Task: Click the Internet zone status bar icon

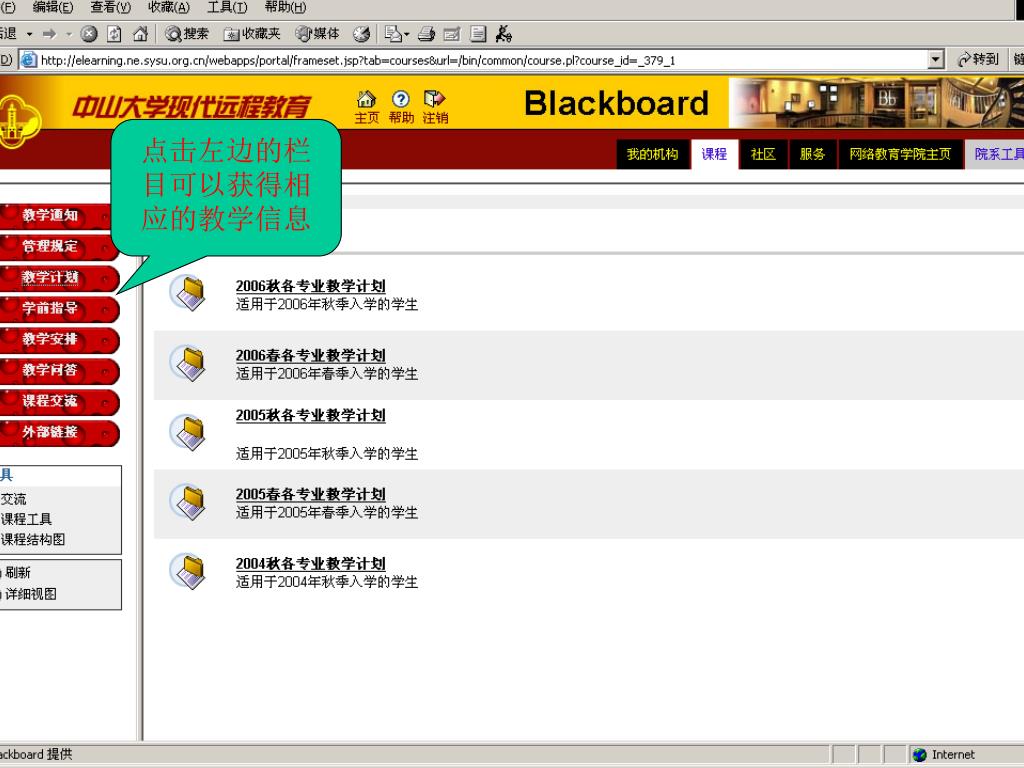Action: coord(920,755)
